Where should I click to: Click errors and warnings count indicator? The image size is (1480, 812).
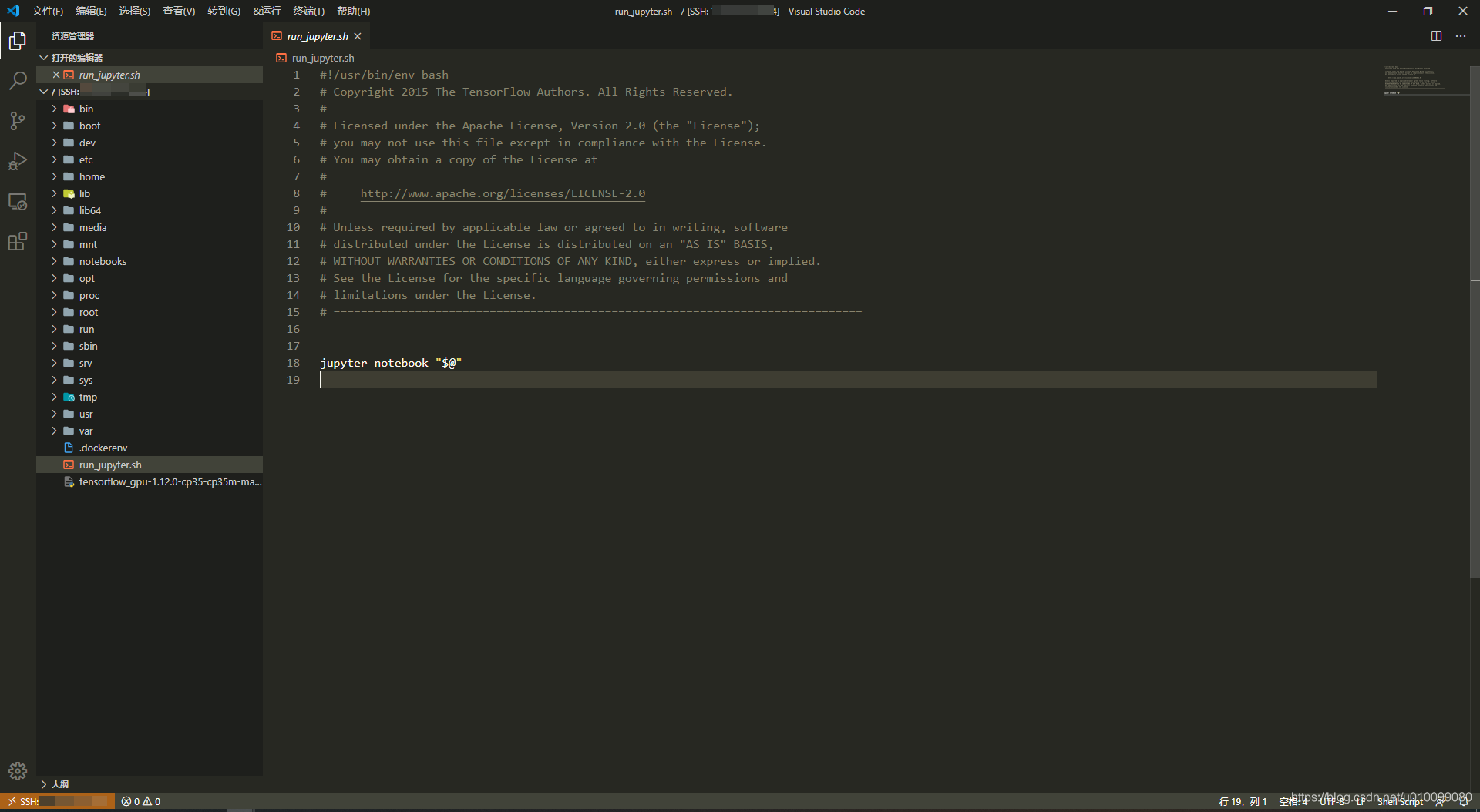[x=141, y=801]
